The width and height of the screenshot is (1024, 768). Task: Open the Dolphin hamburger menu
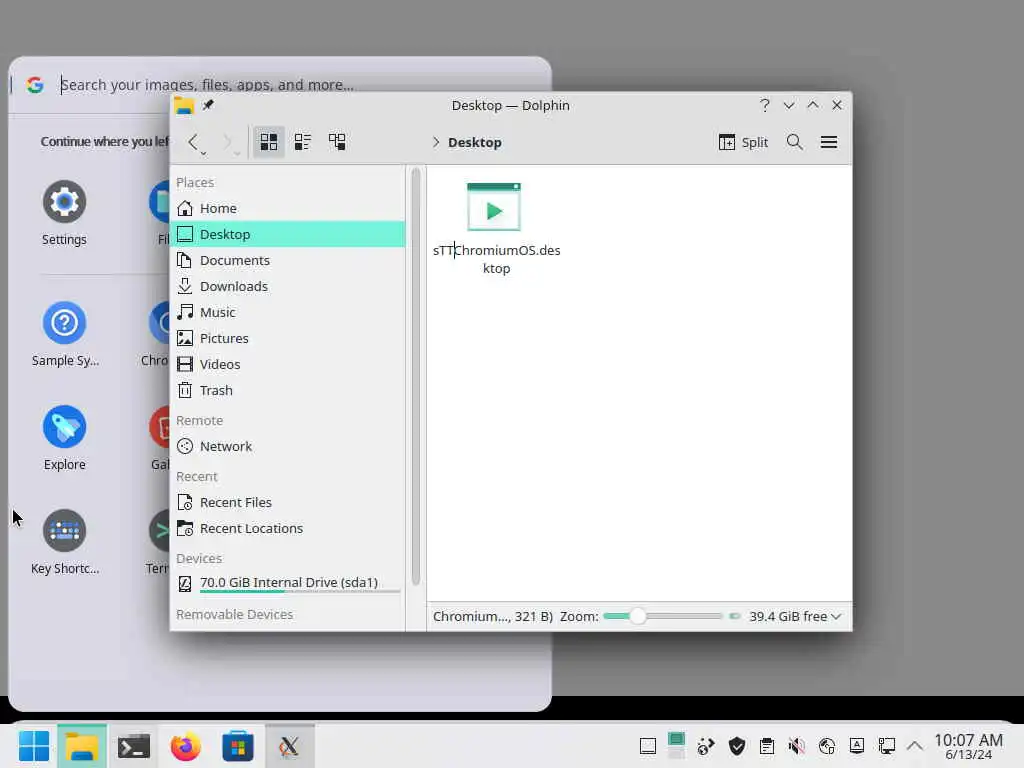[x=829, y=142]
